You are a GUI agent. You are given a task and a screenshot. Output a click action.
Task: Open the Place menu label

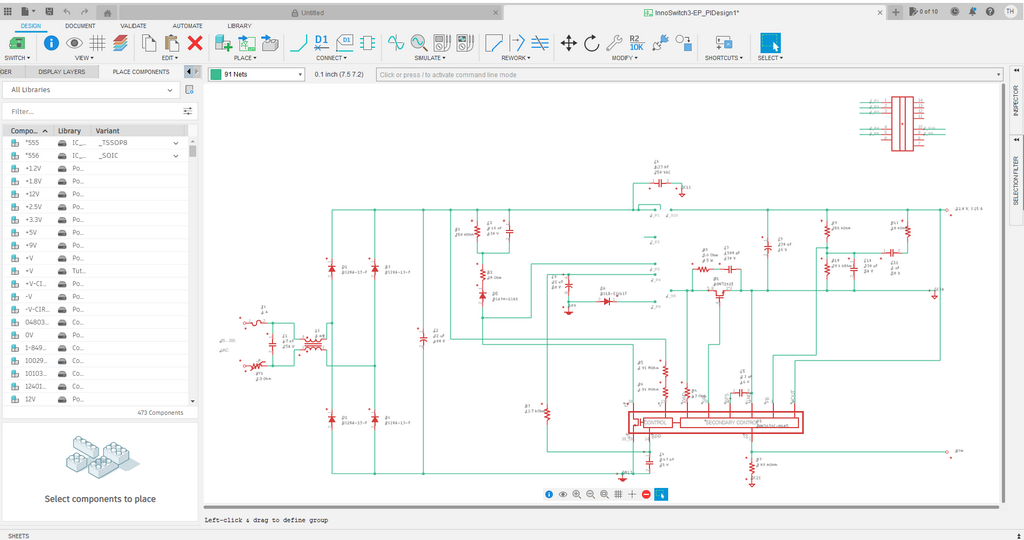[x=245, y=58]
